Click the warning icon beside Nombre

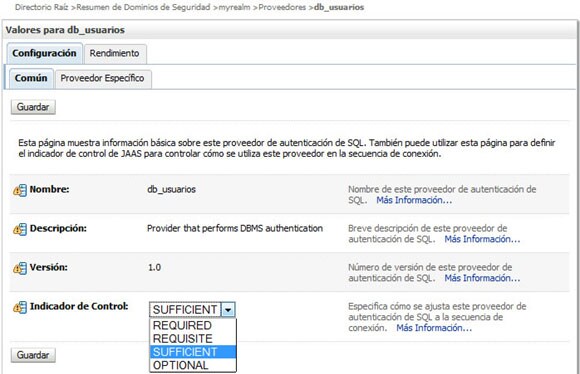pos(20,190)
